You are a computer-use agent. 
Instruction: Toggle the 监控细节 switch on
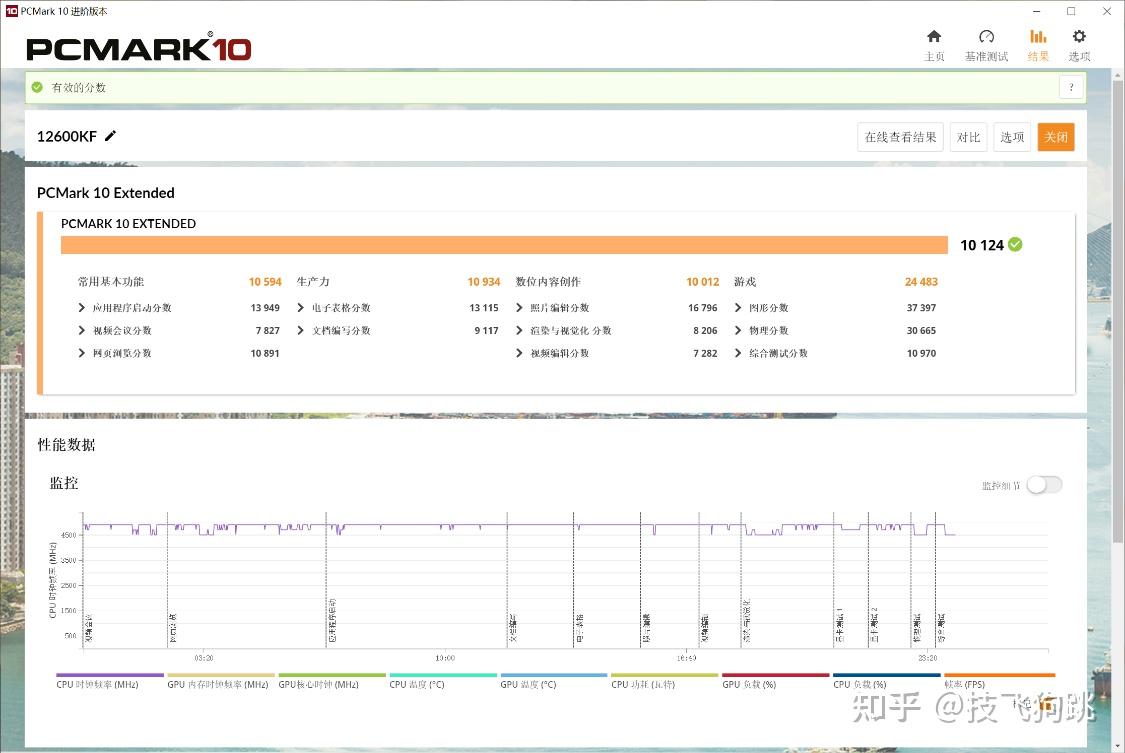point(1044,485)
